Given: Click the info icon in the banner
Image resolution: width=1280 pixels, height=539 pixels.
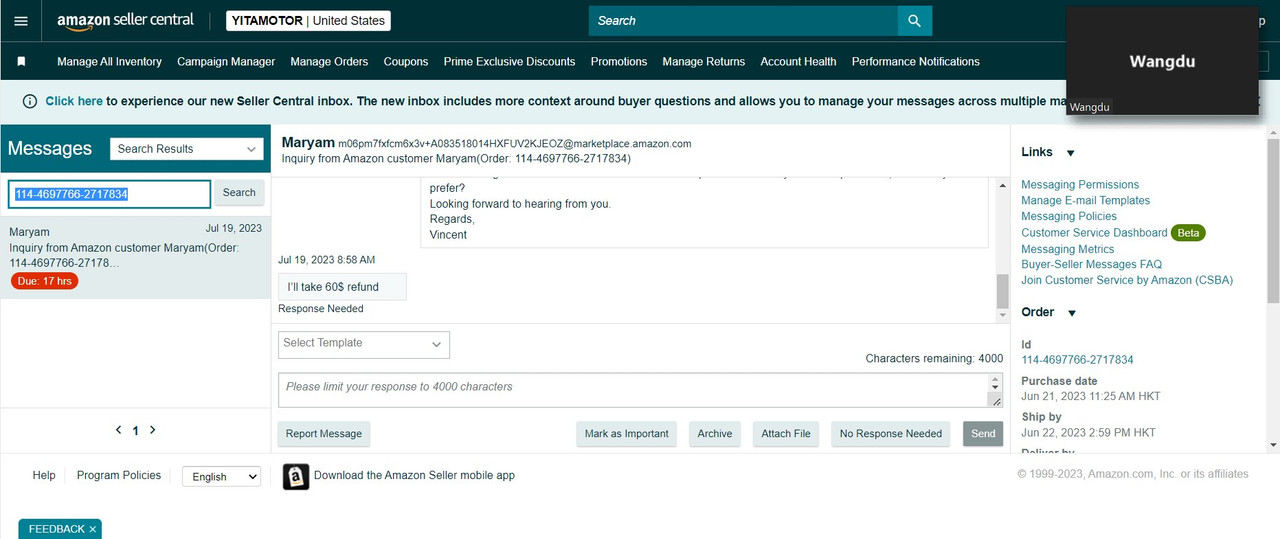Looking at the screenshot, I should [30, 101].
